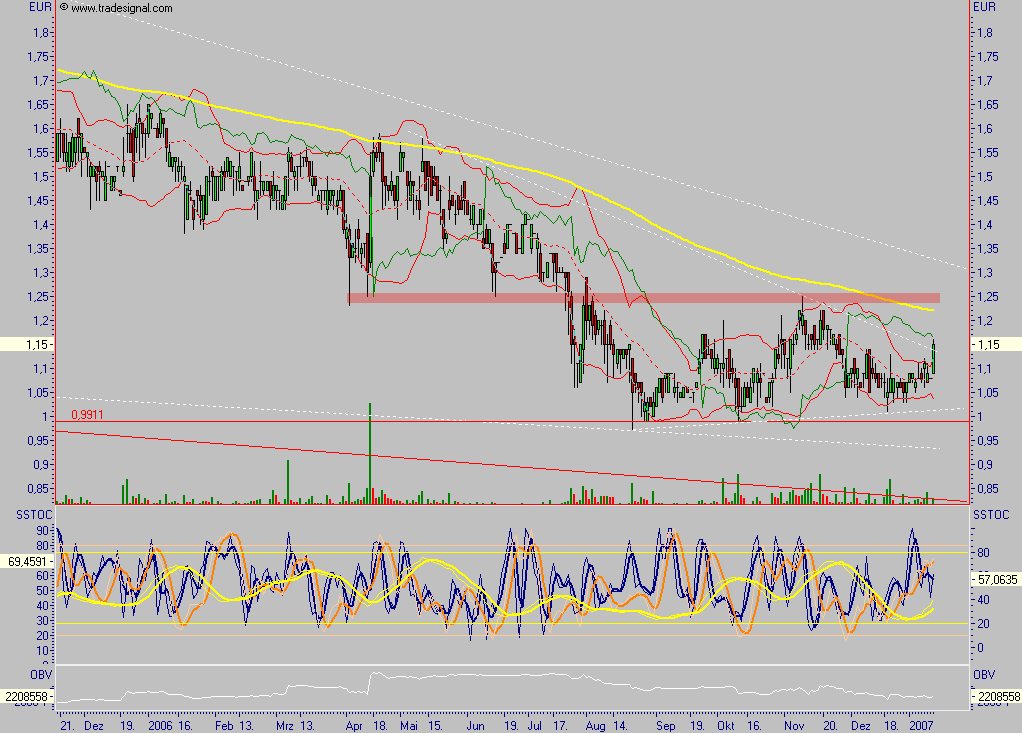Screen dimensions: 1022x733
Task: Select the 0,9911 horizontal line label
Action: (85, 413)
